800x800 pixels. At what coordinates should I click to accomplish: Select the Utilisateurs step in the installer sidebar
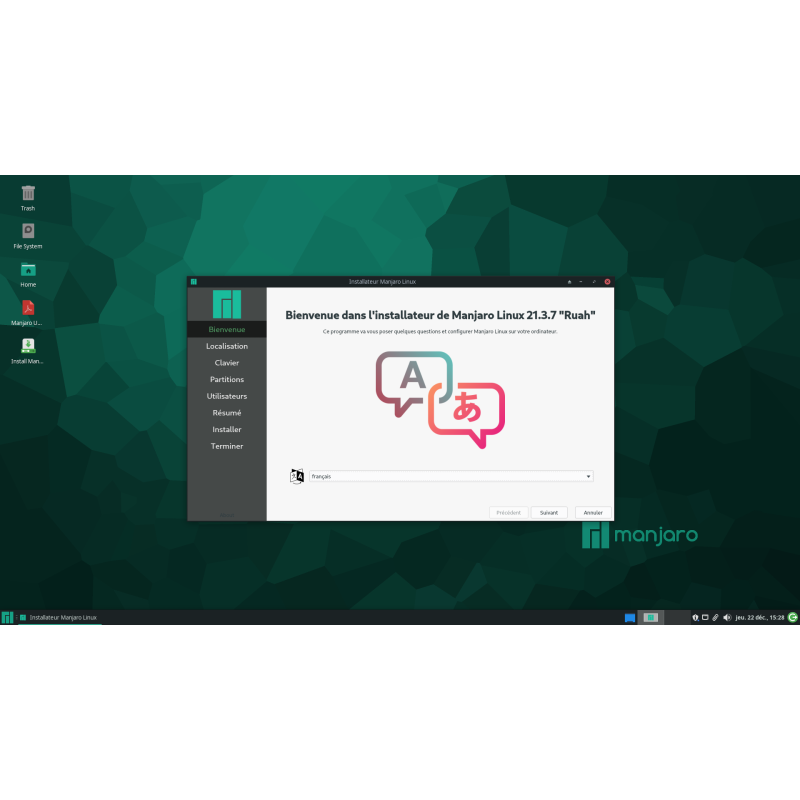tap(227, 396)
